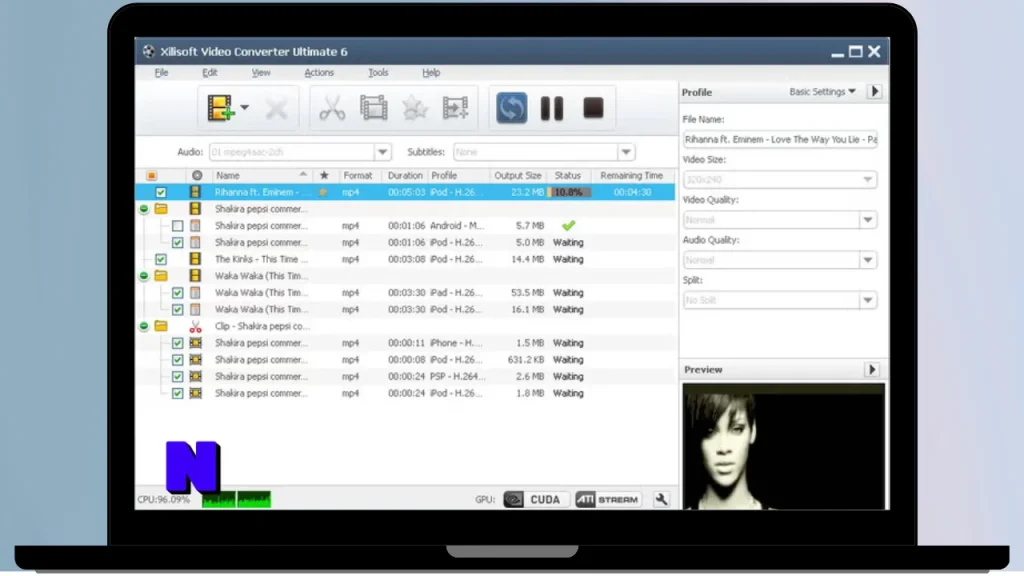Sort by Duration column header

(405, 176)
